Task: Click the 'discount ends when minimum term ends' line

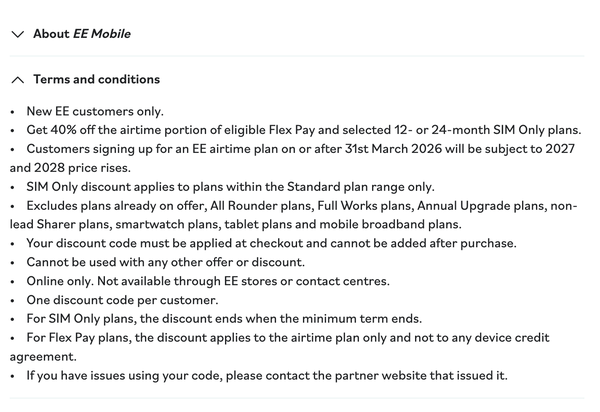Action: (x=224, y=319)
